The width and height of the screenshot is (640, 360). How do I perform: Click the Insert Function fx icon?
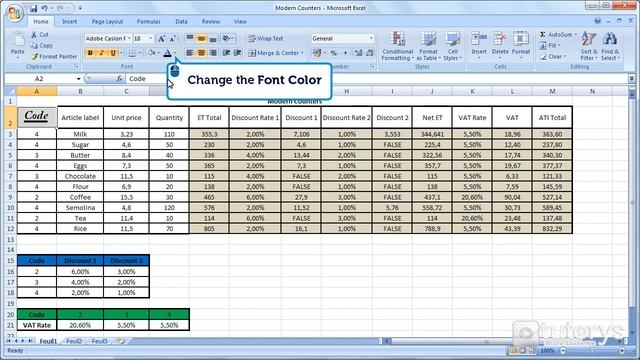(x=119, y=79)
